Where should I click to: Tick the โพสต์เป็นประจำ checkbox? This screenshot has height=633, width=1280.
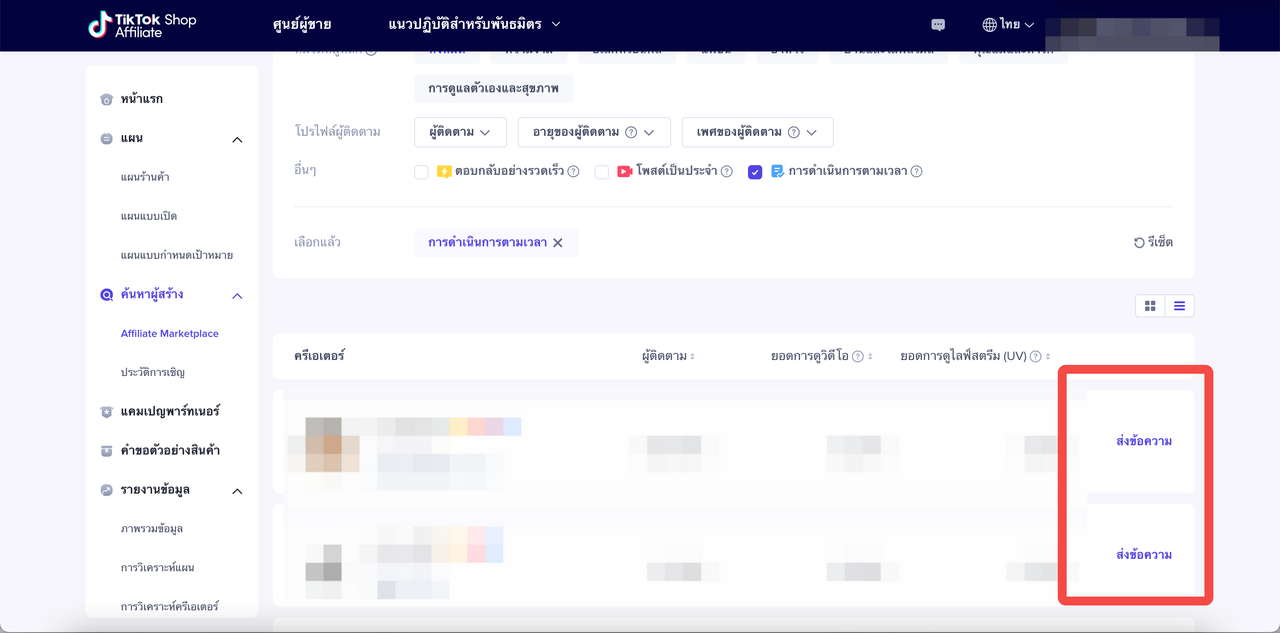602,172
